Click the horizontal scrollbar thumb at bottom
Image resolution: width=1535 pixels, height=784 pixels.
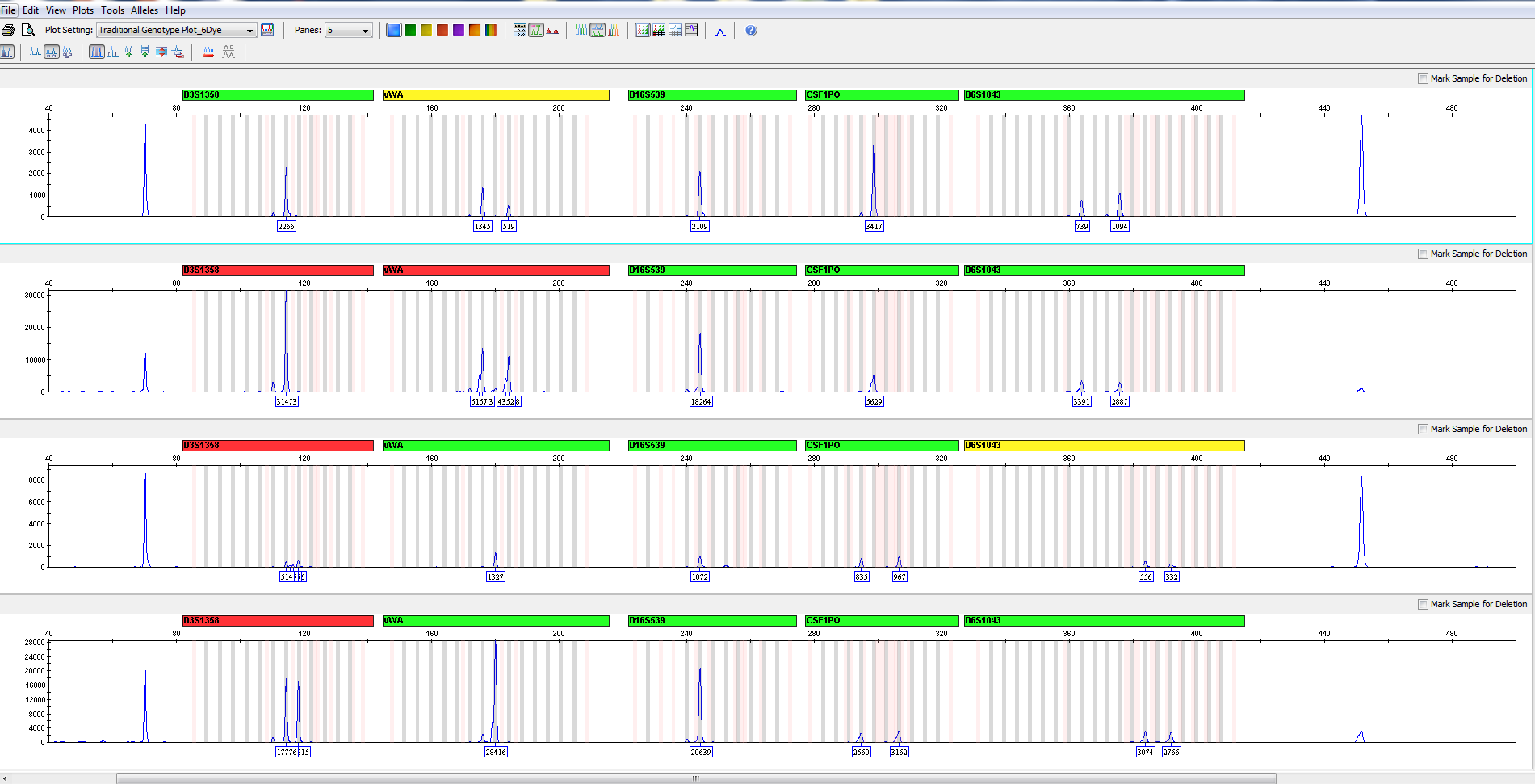(696, 778)
